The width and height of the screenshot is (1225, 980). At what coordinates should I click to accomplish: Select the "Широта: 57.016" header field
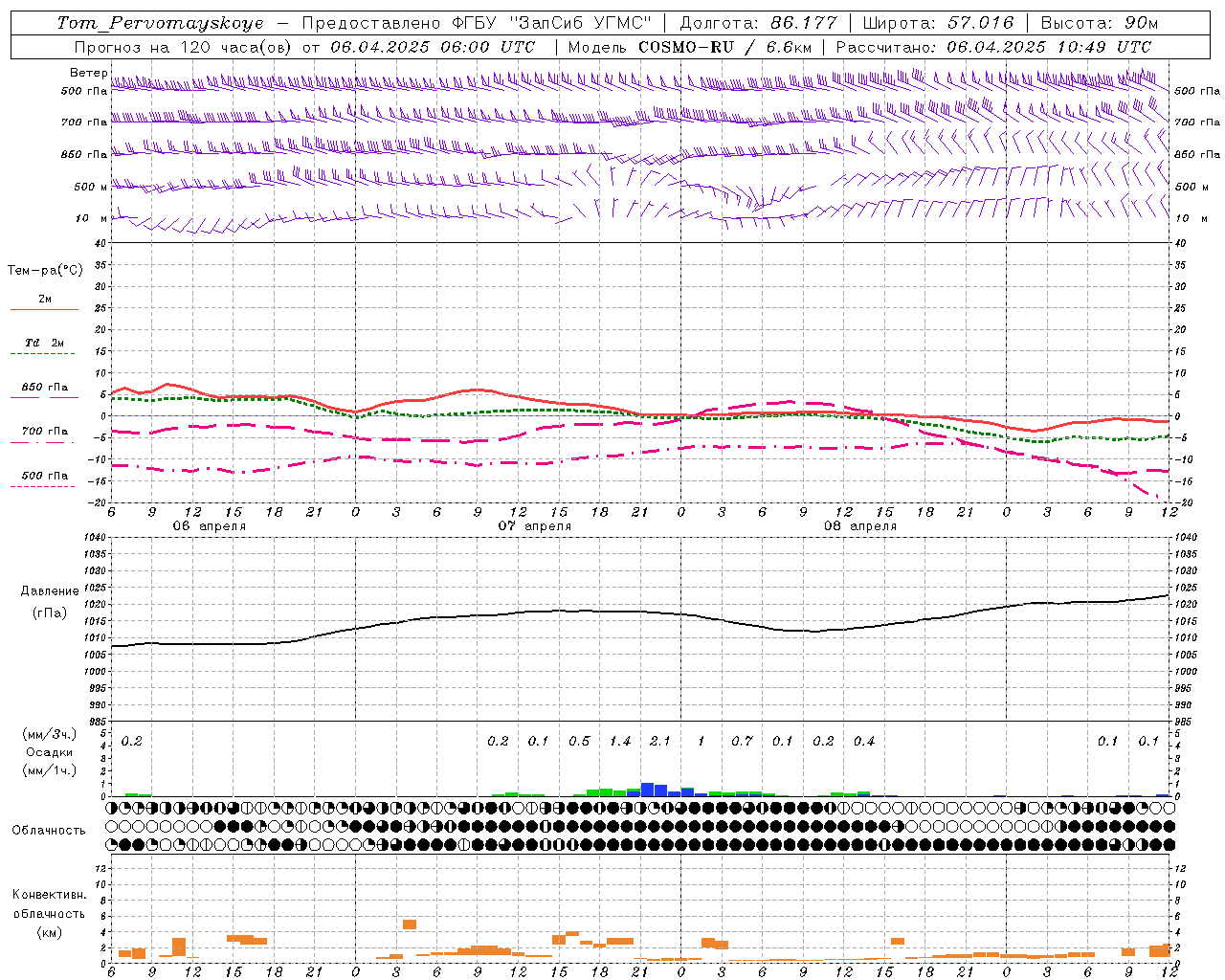[938, 23]
